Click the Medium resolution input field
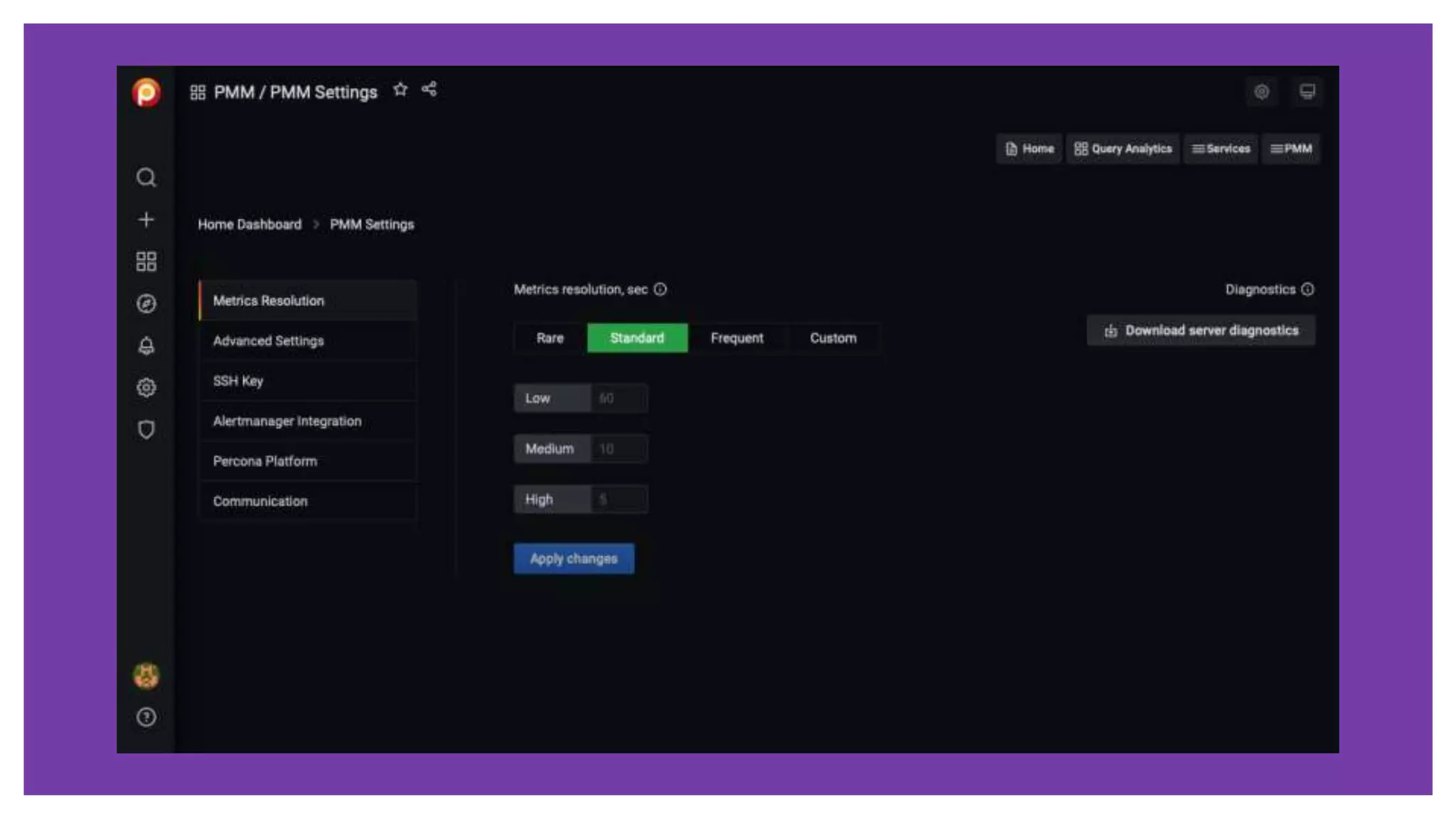 [619, 449]
